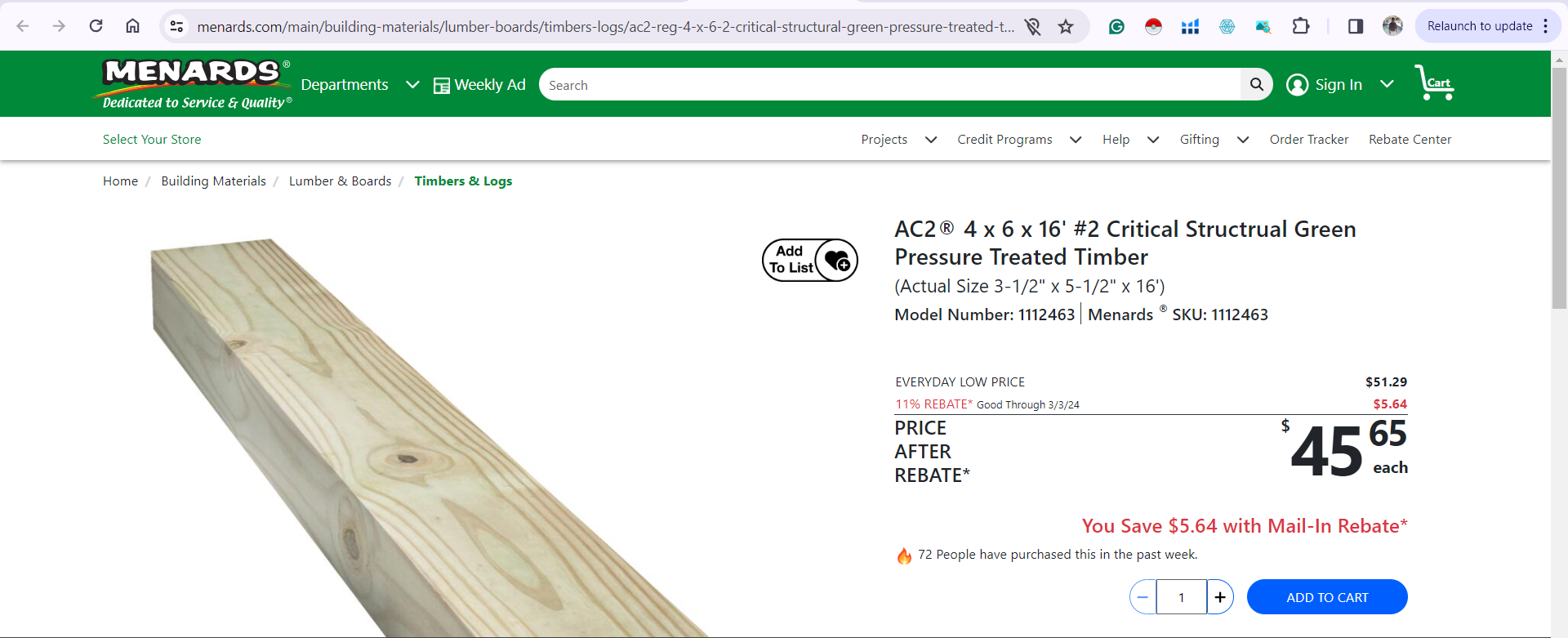Open the browser extensions puzzle icon

(1301, 26)
